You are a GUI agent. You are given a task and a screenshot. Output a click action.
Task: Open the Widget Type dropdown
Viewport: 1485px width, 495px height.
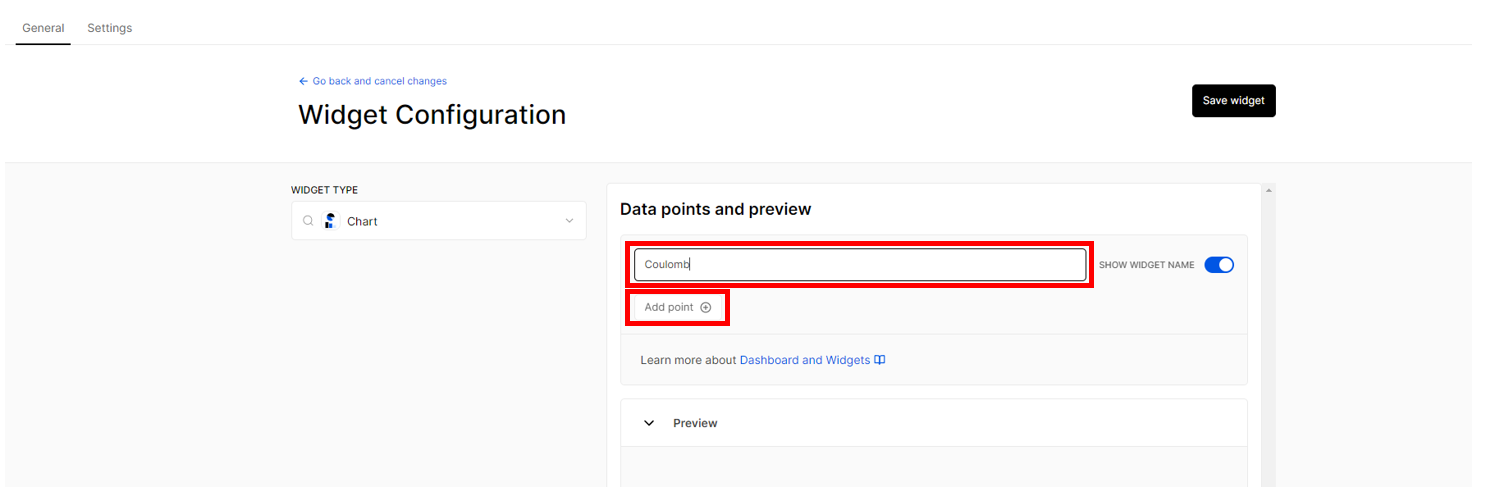[x=439, y=221]
